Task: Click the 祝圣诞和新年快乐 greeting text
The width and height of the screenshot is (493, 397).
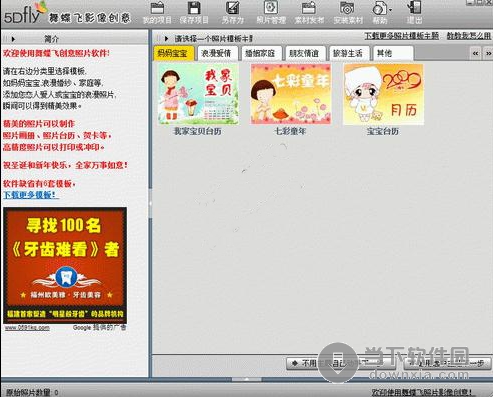Action: tap(65, 165)
